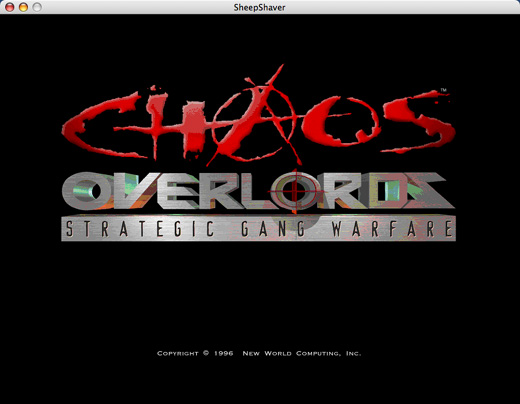
Task: Click the gray zoom button in title bar
Action: click(x=37, y=7)
